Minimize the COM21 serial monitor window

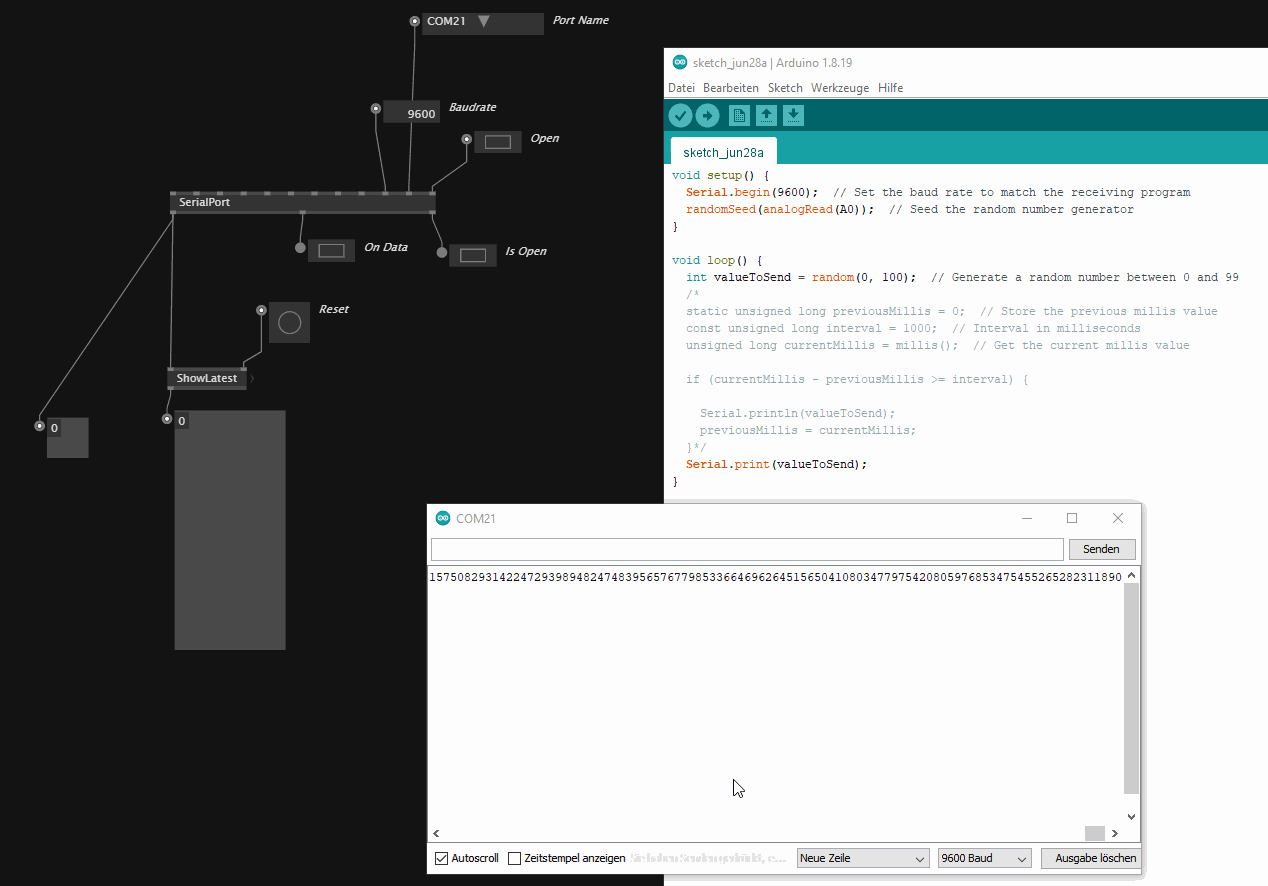click(1027, 518)
